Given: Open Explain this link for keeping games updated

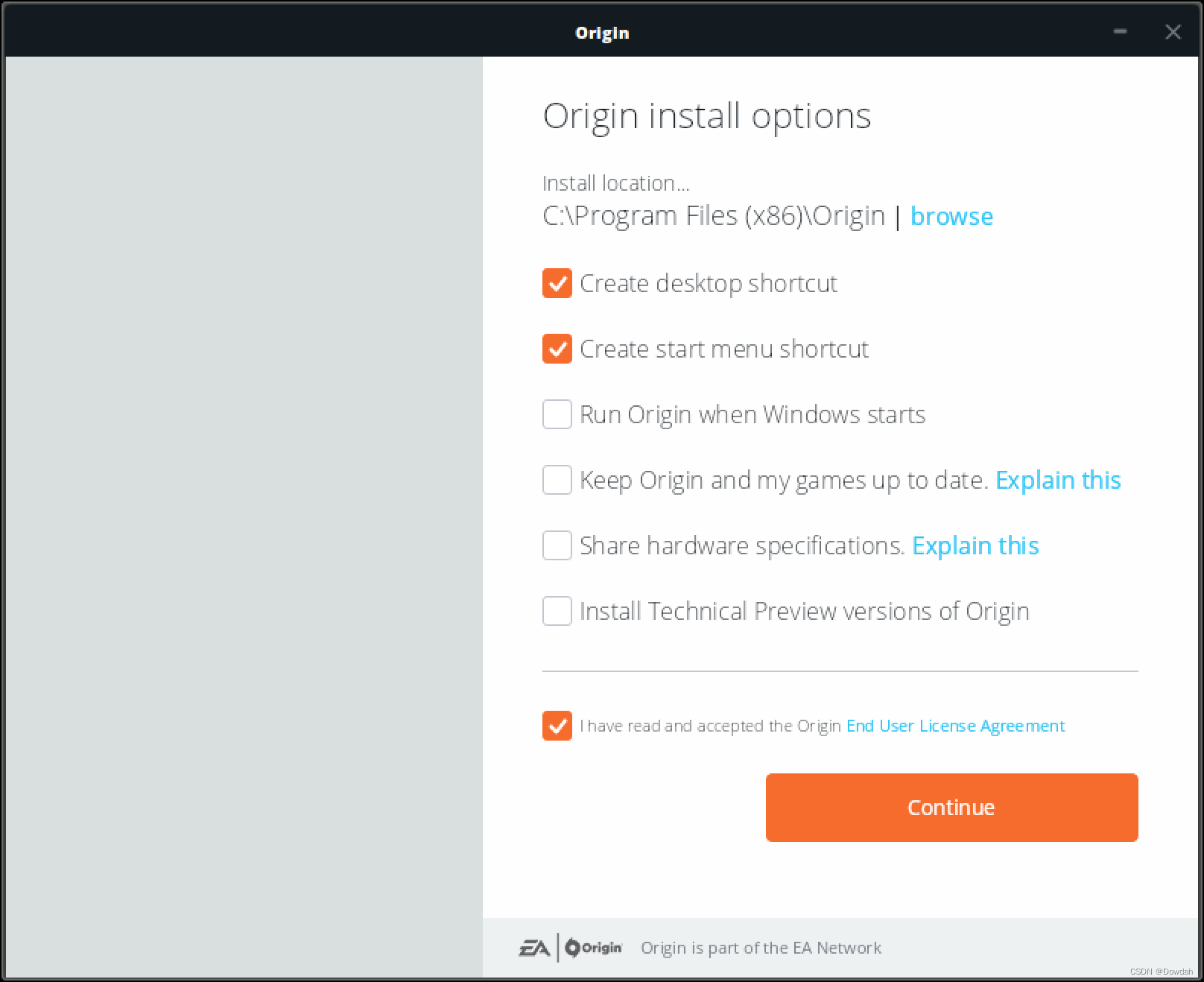Looking at the screenshot, I should pos(1058,480).
